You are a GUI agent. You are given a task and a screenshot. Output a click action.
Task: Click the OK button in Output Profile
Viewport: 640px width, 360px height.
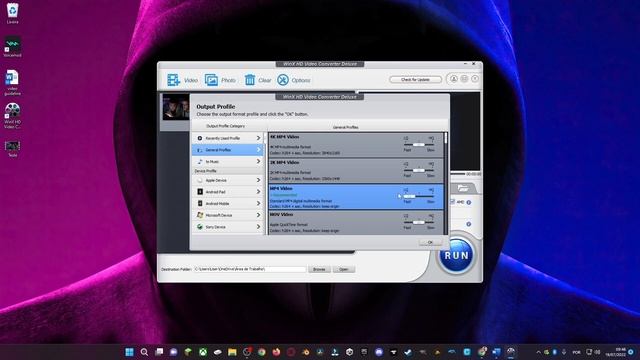point(430,242)
